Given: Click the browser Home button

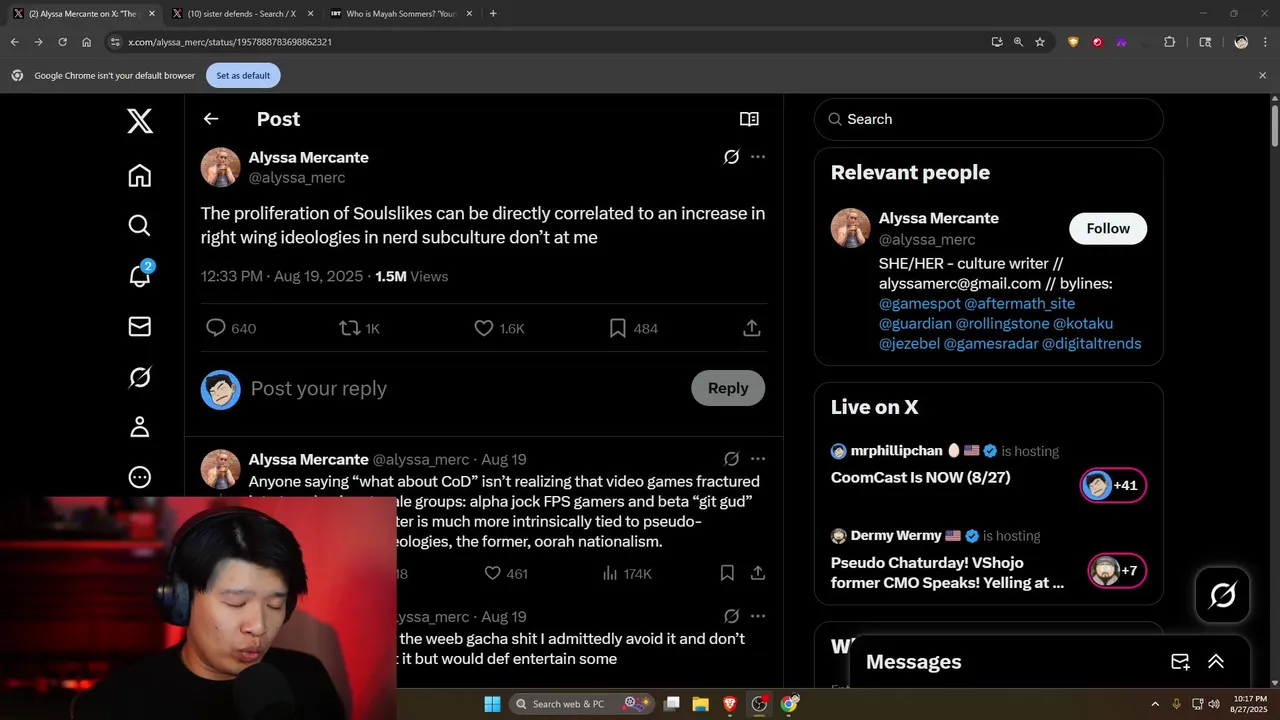Looking at the screenshot, I should click(x=86, y=42).
